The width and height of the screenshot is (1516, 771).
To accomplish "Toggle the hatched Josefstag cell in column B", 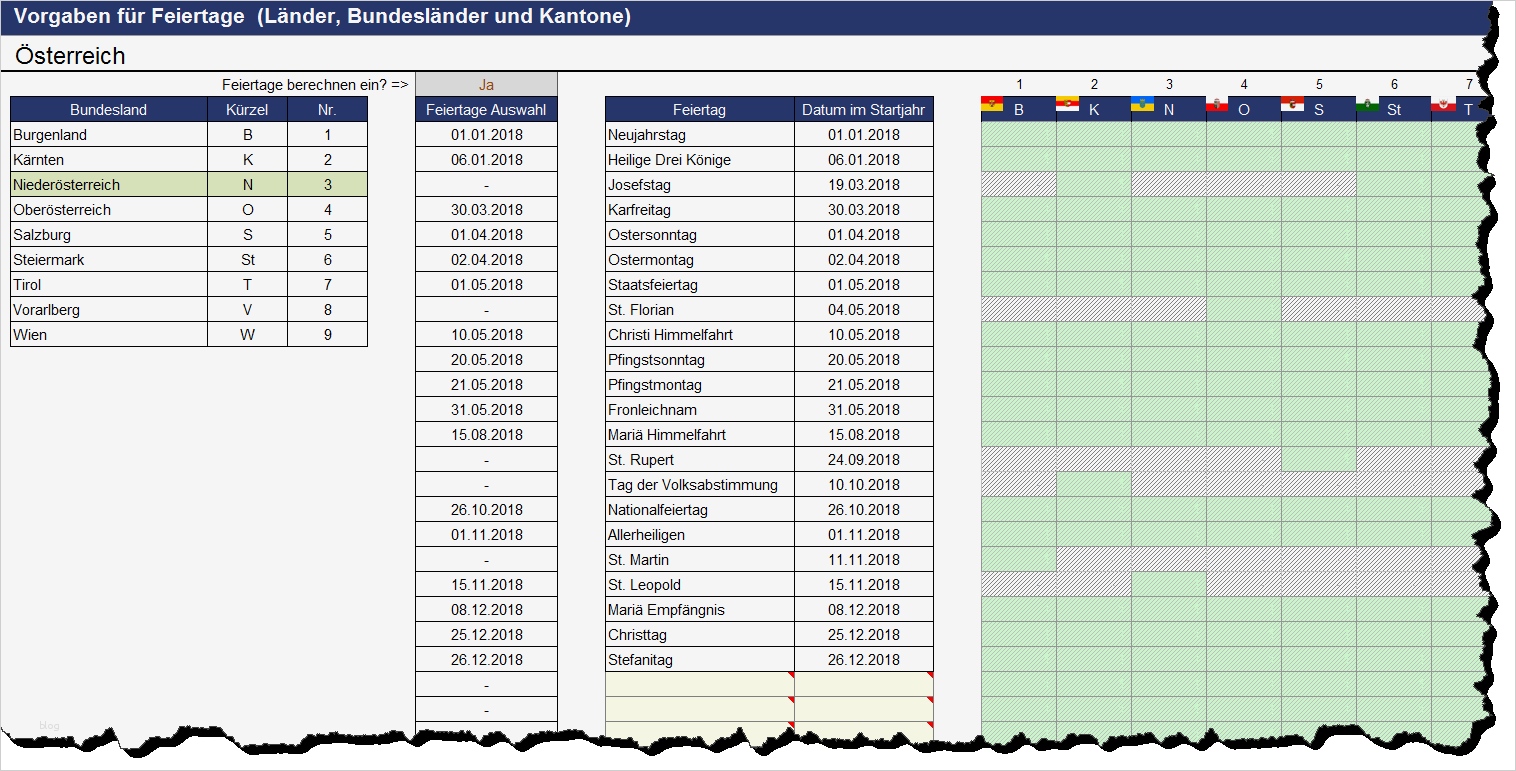I will tap(1018, 184).
